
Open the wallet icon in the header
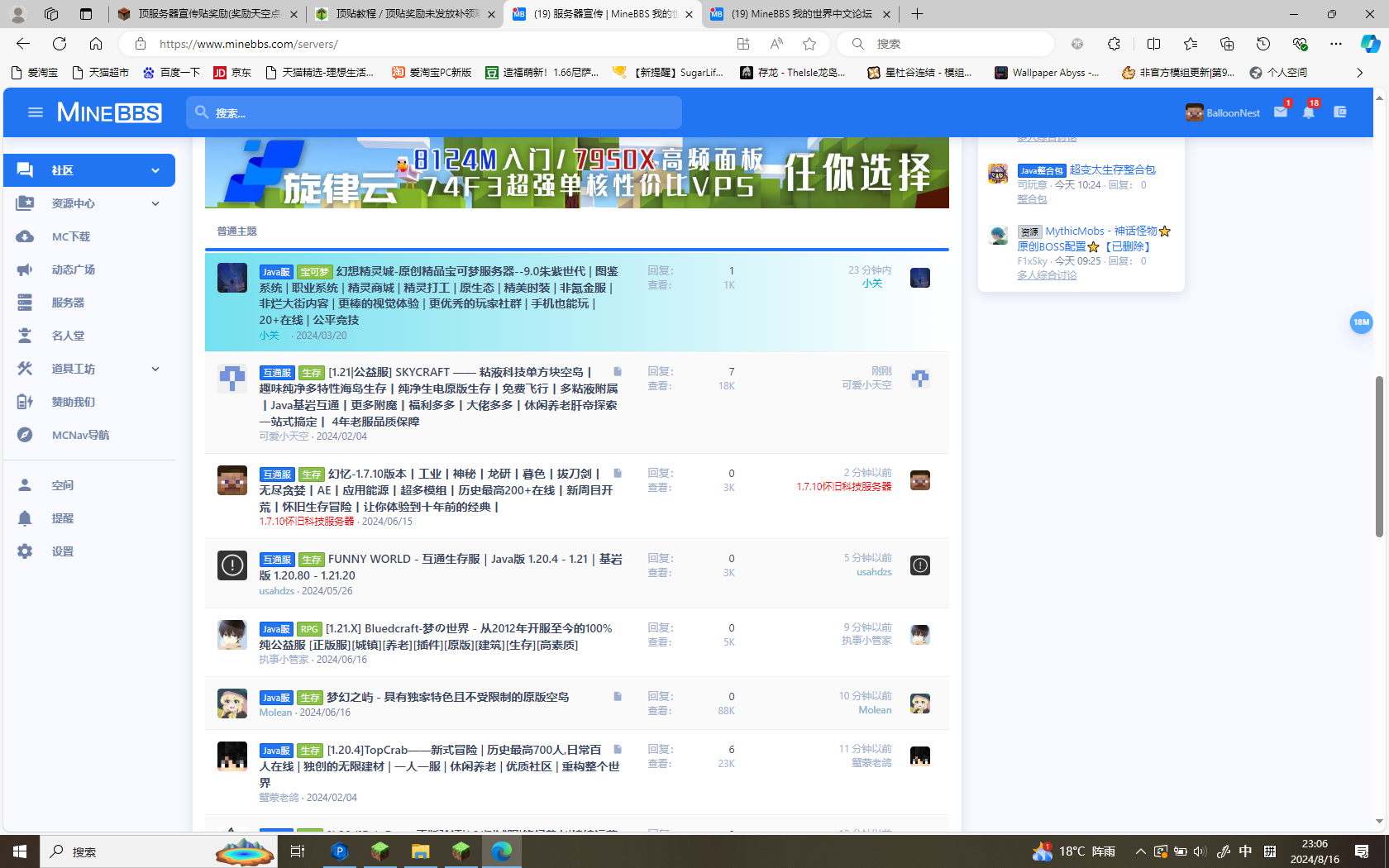tap(1340, 112)
